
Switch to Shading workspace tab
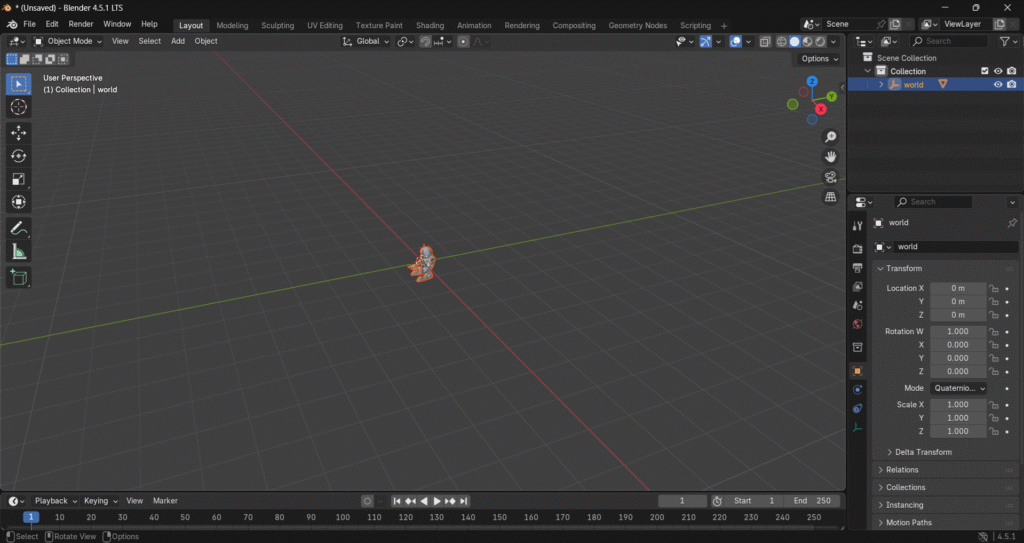pyautogui.click(x=430, y=25)
